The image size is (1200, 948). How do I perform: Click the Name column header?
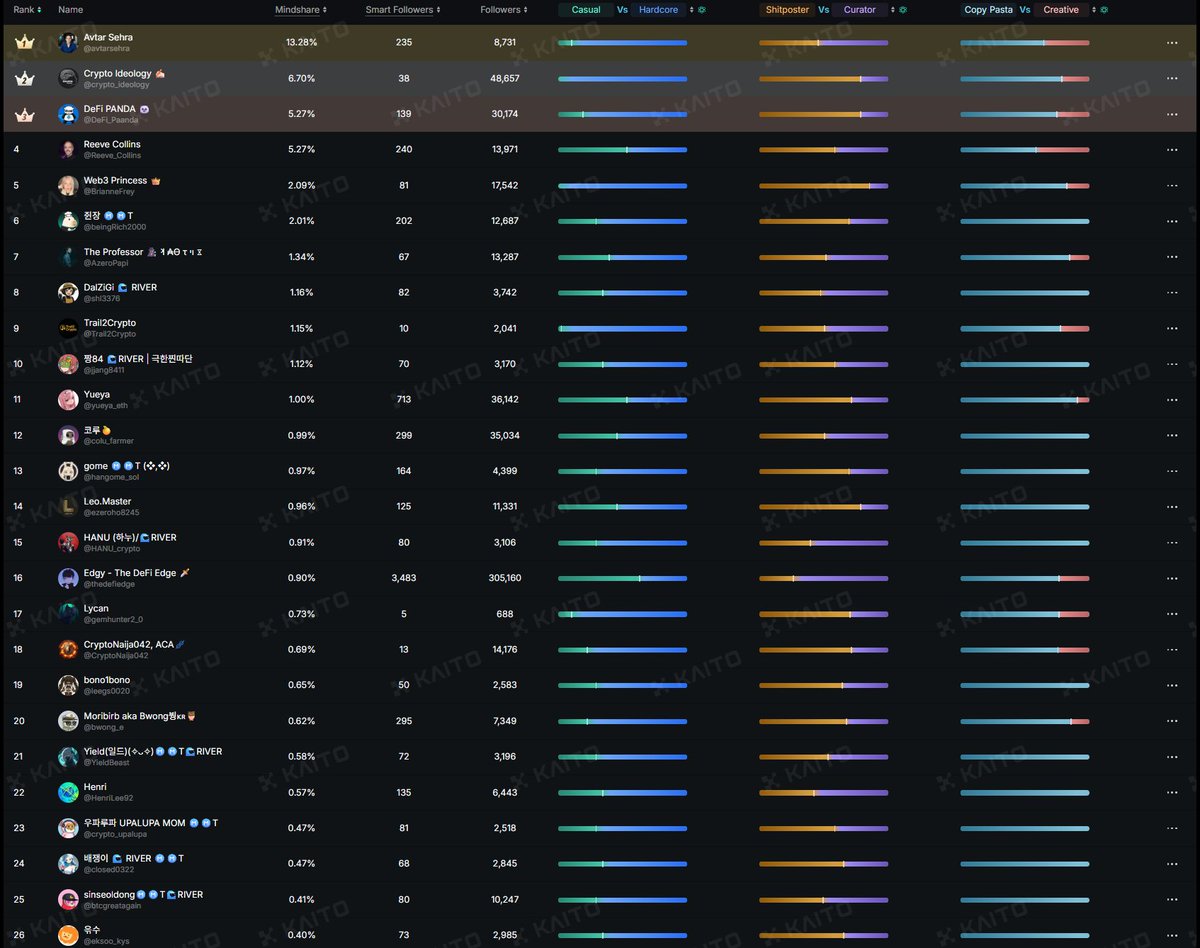70,10
